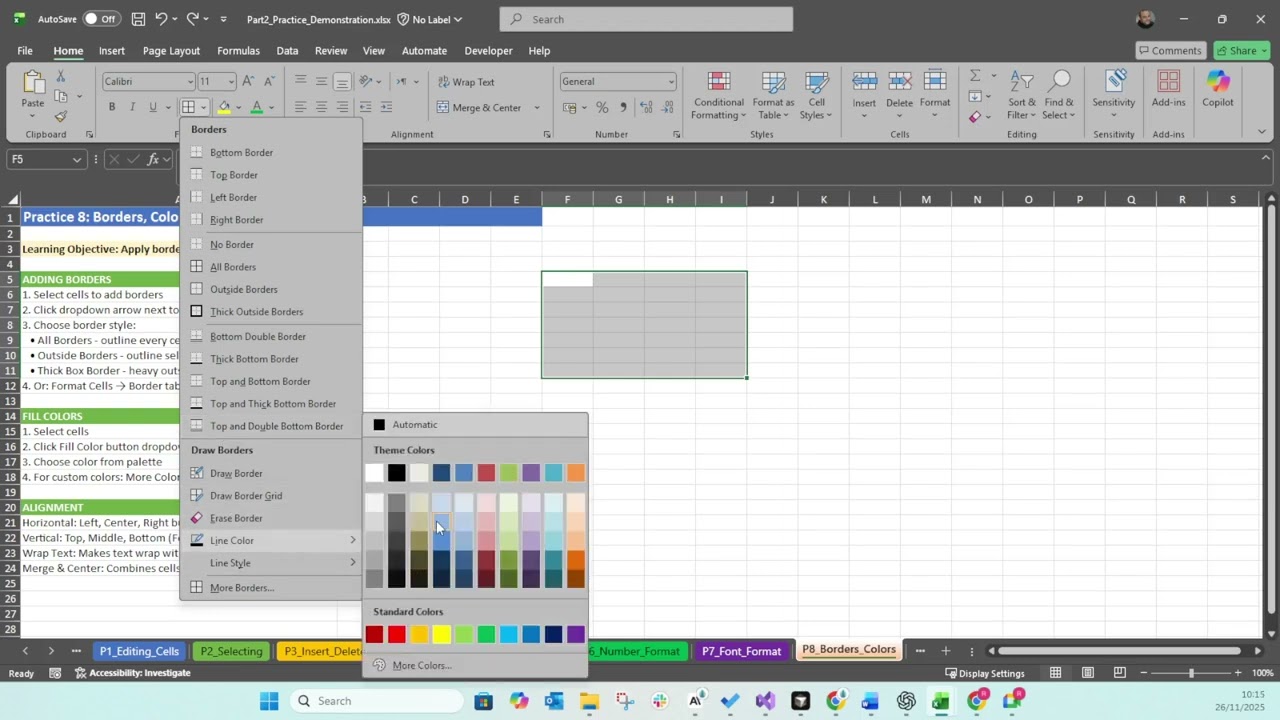Click the Delete cells icon
Screen dimensions: 1280x720
(x=899, y=83)
